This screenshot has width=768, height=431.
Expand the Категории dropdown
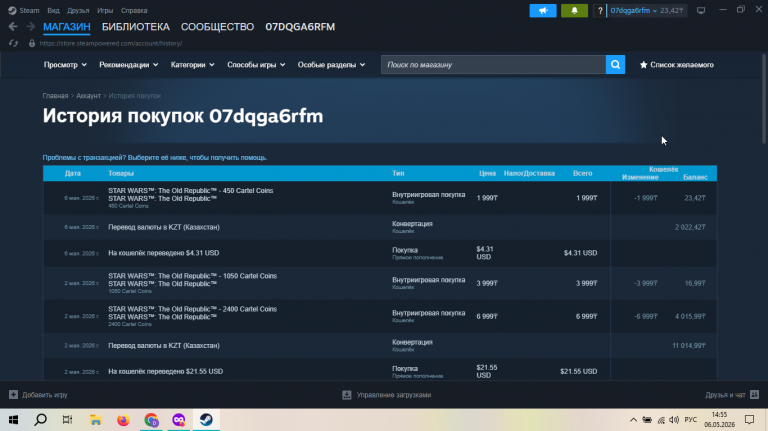pos(192,65)
